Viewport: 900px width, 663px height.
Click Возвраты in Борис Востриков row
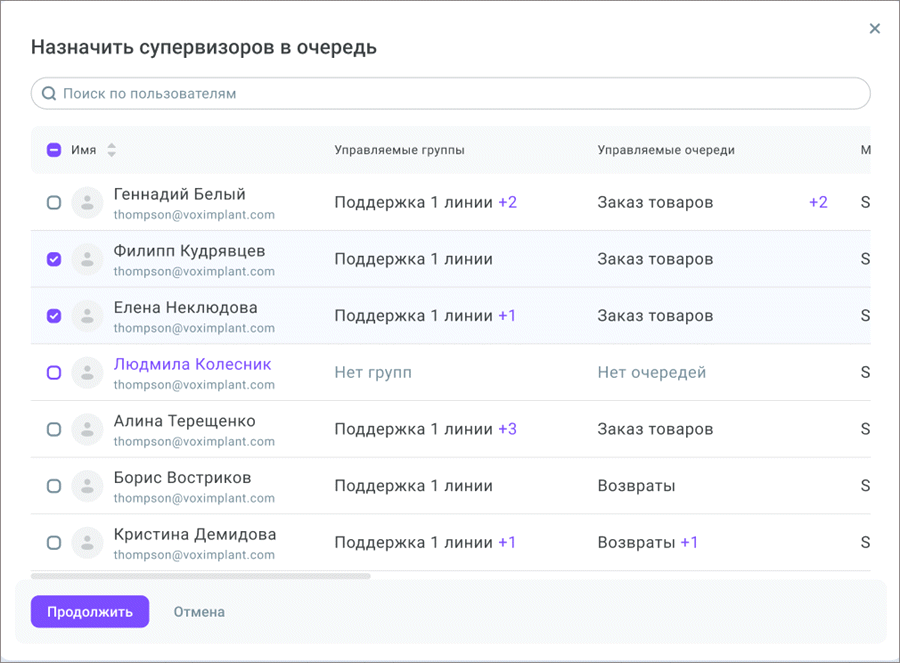637,486
